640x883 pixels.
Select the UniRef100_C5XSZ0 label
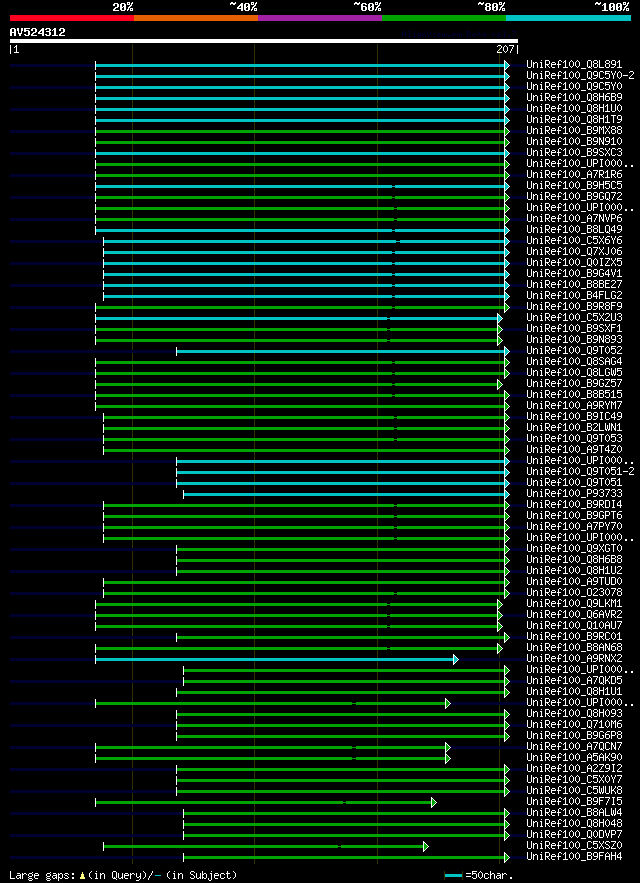point(574,845)
